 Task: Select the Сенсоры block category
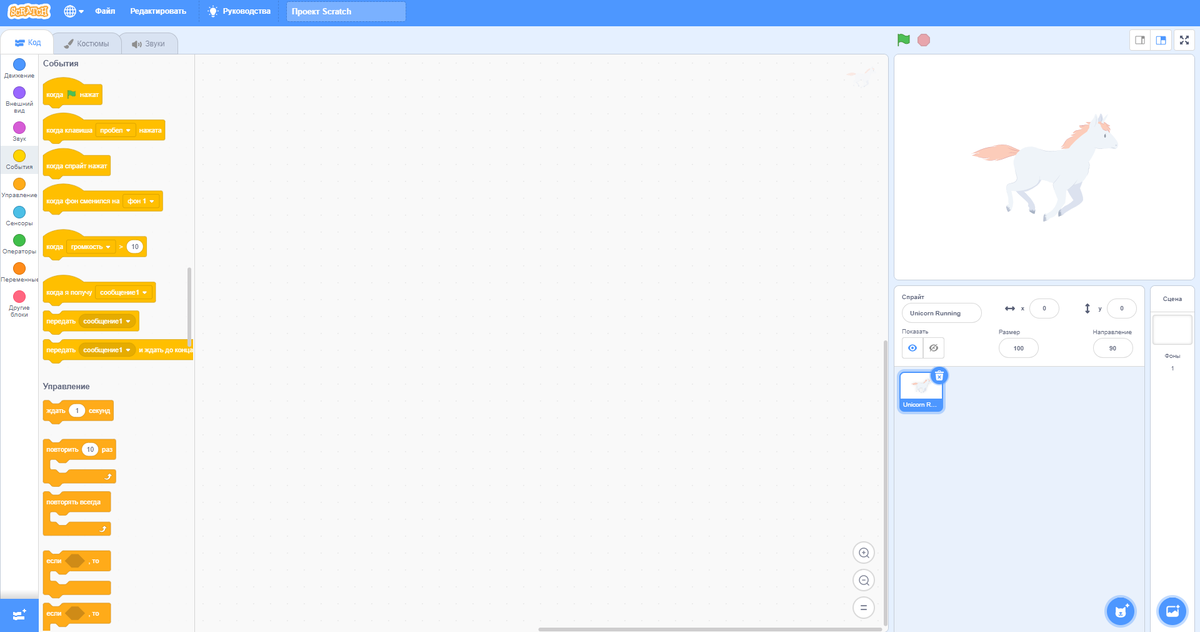(x=19, y=216)
